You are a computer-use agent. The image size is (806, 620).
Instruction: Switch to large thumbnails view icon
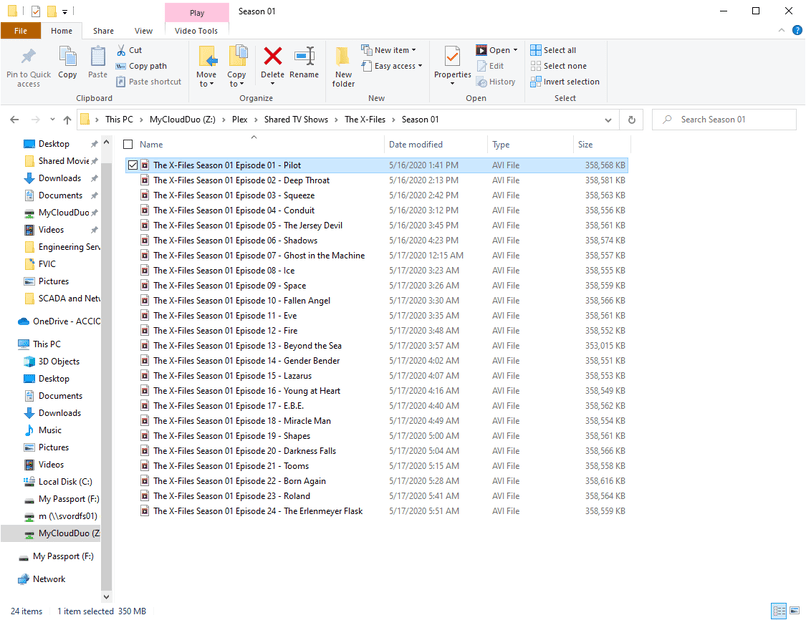click(795, 611)
